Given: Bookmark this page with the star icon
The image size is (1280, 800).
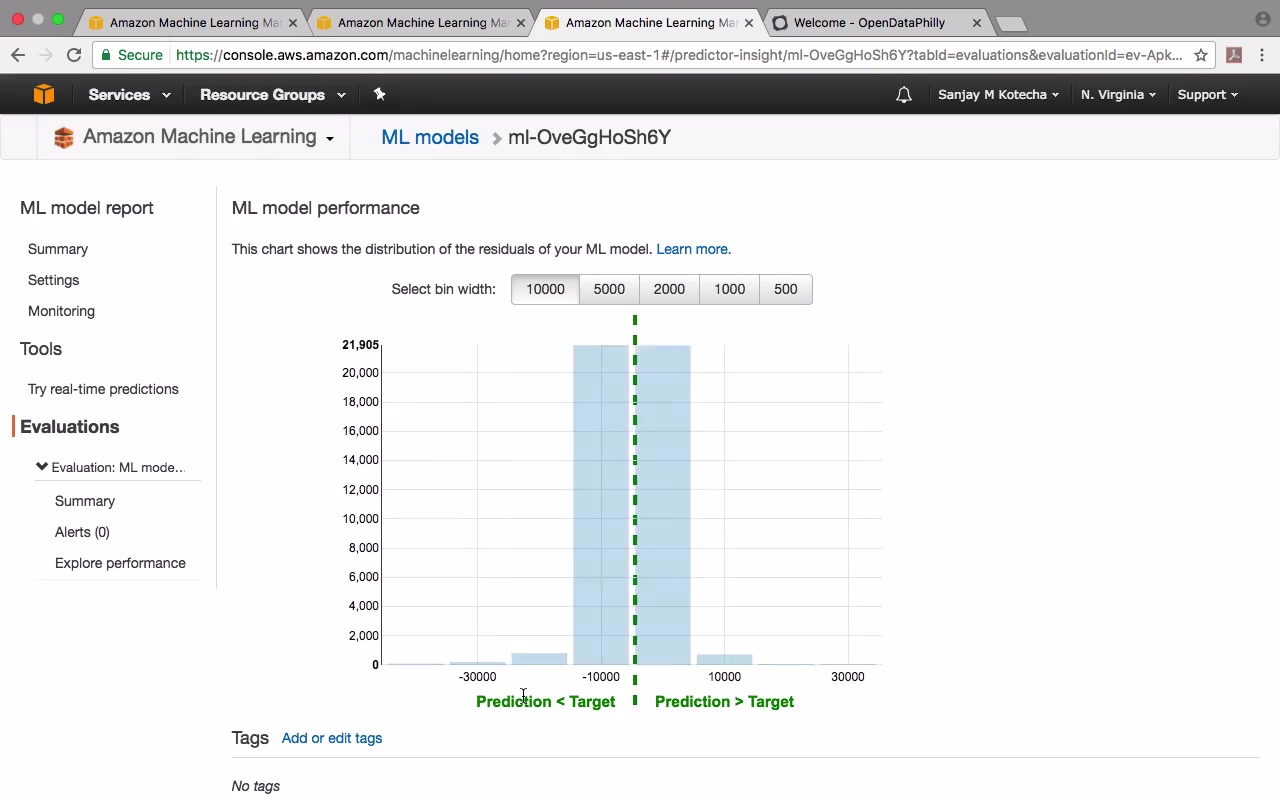Looking at the screenshot, I should point(1201,55).
